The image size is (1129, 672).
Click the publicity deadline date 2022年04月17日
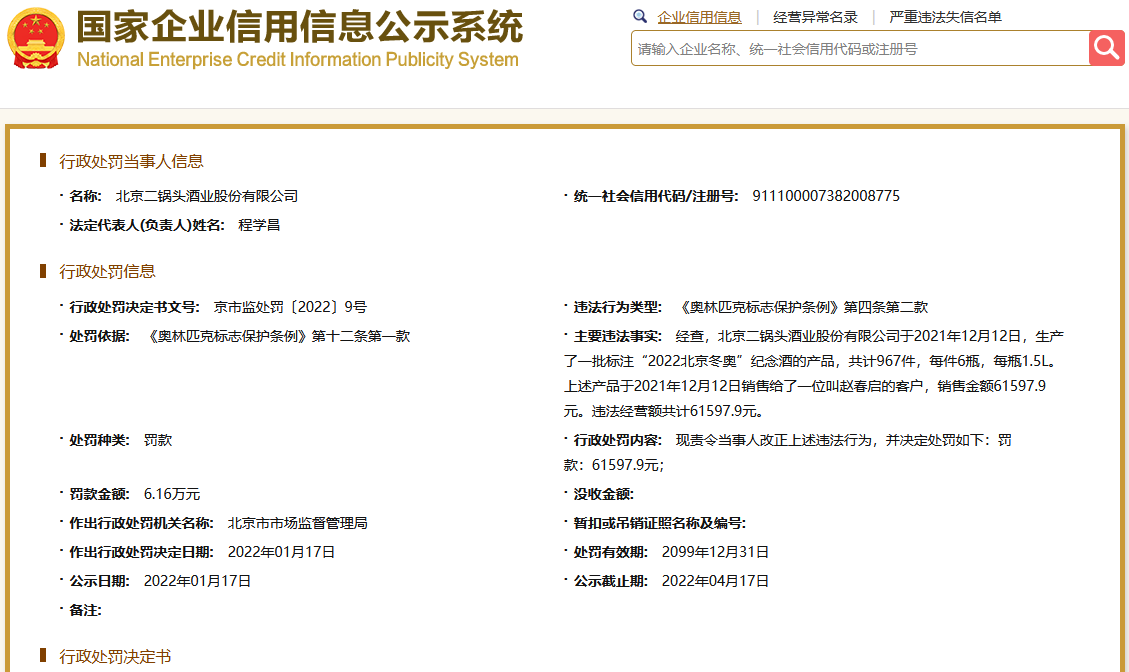(715, 581)
